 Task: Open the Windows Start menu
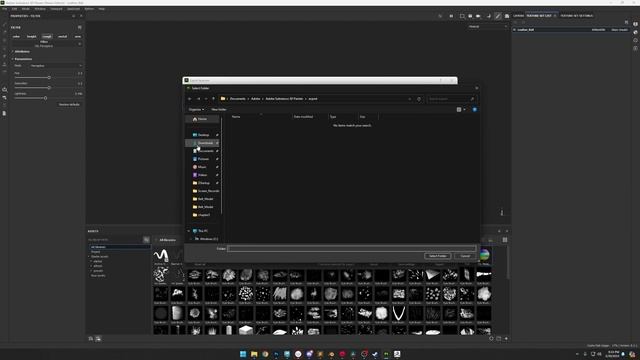tap(243, 354)
